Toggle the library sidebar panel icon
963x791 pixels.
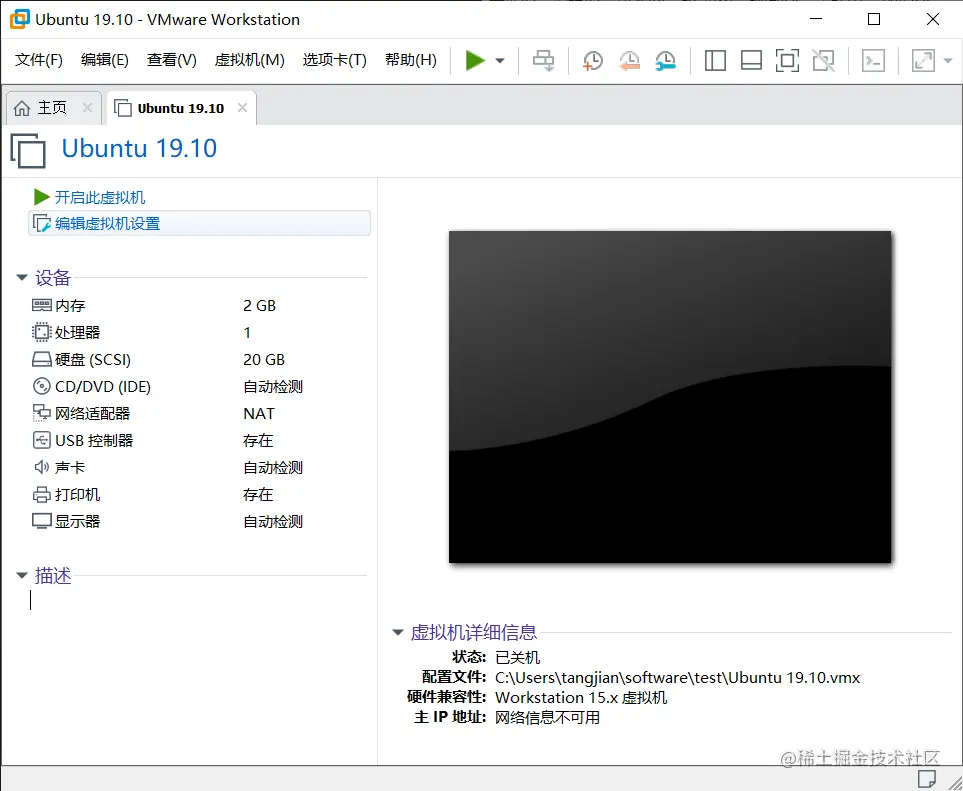click(715, 60)
